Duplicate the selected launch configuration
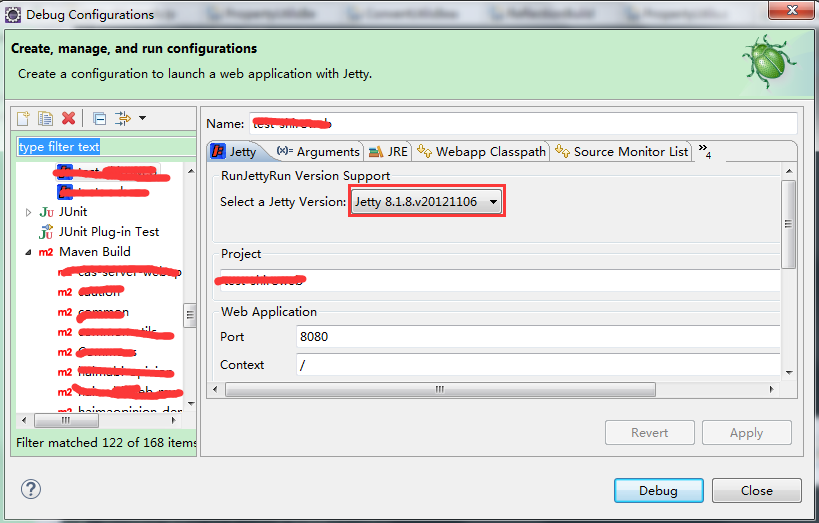 click(x=45, y=119)
